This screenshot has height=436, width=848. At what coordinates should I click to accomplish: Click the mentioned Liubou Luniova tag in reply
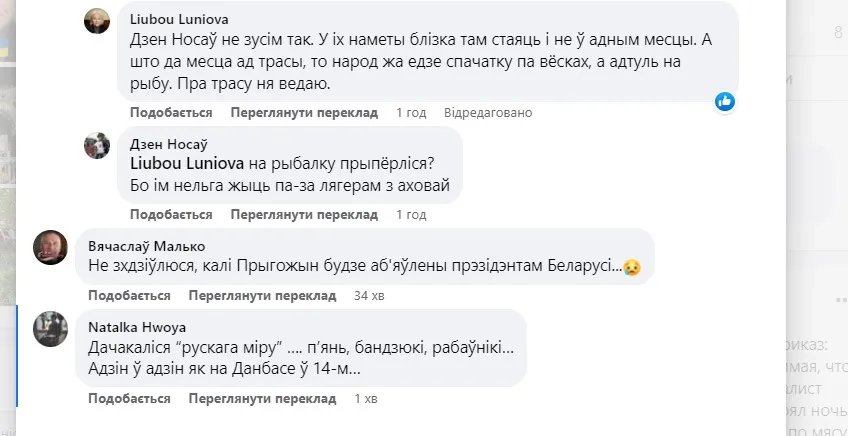189,164
